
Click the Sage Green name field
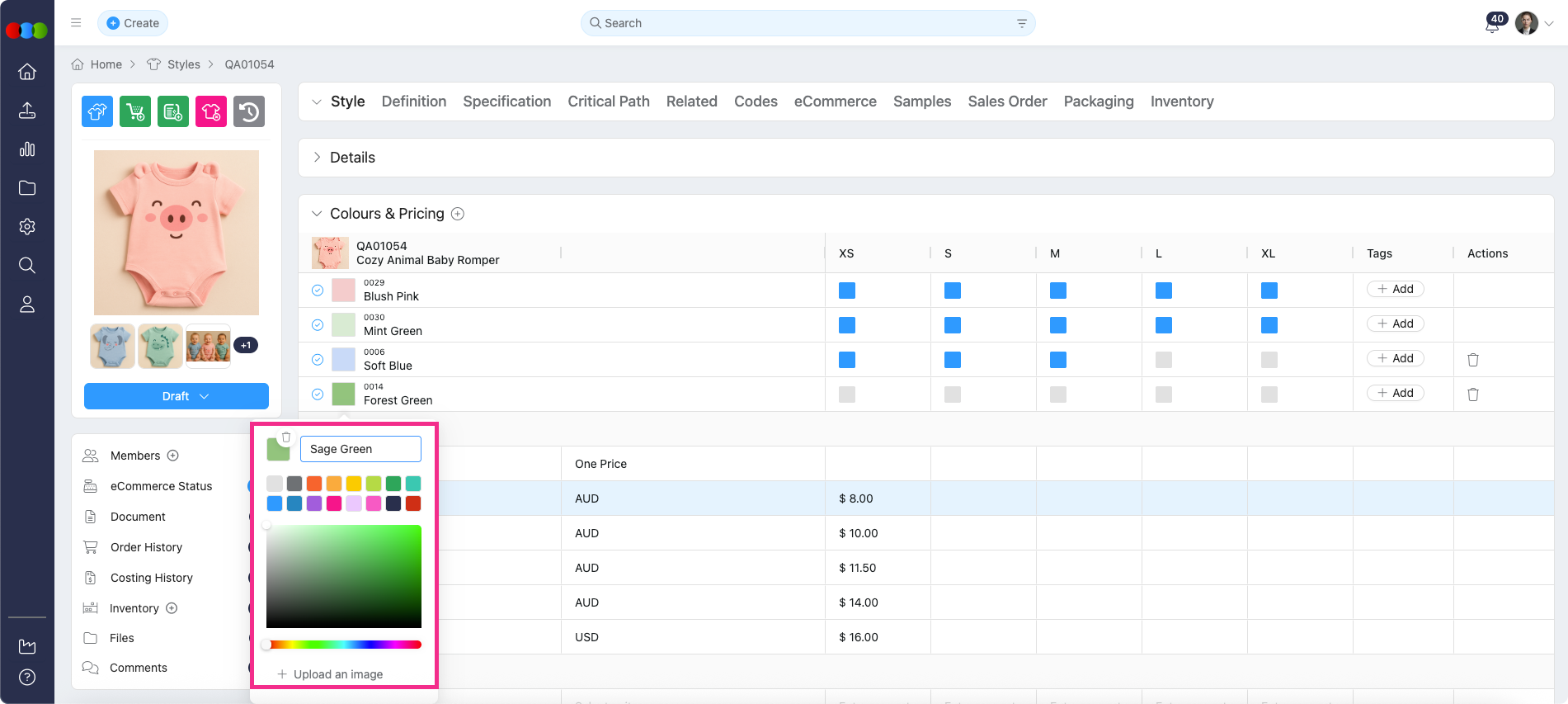tap(360, 449)
